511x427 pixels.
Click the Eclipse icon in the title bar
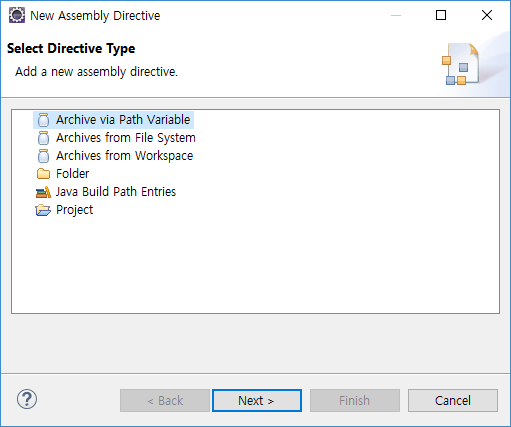coord(17,15)
